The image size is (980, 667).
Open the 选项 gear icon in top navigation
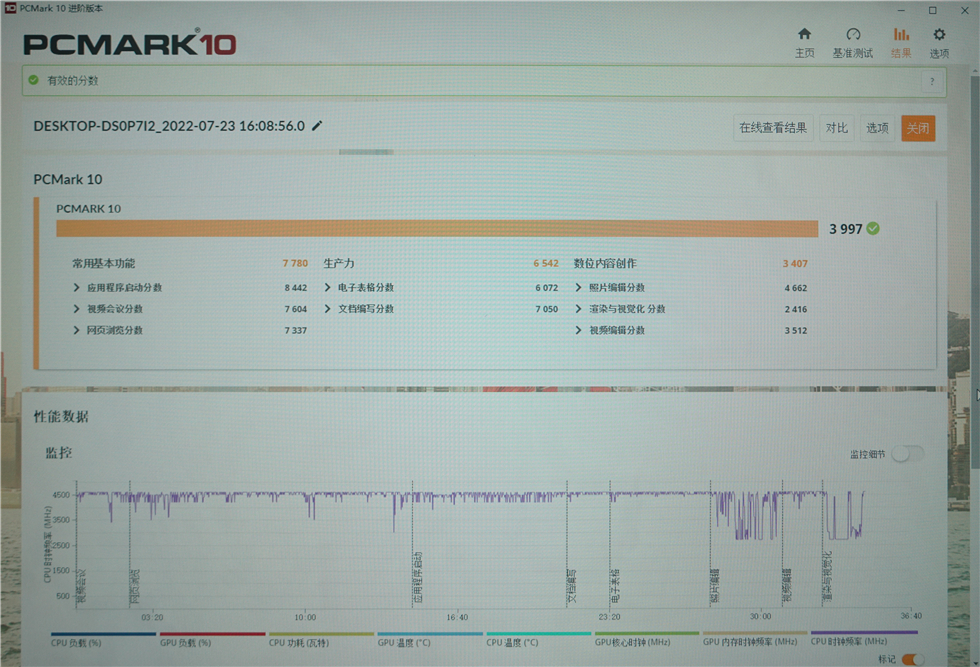939,34
